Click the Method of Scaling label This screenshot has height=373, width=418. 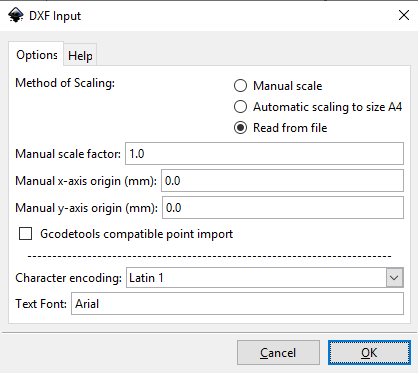click(x=65, y=83)
